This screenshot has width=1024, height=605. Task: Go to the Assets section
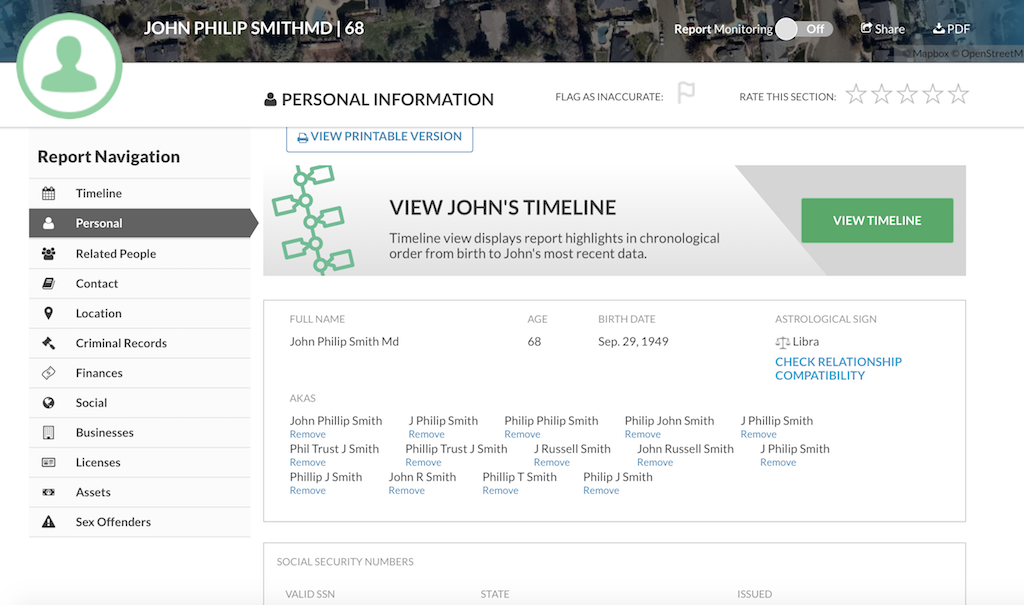pyautogui.click(x=140, y=493)
